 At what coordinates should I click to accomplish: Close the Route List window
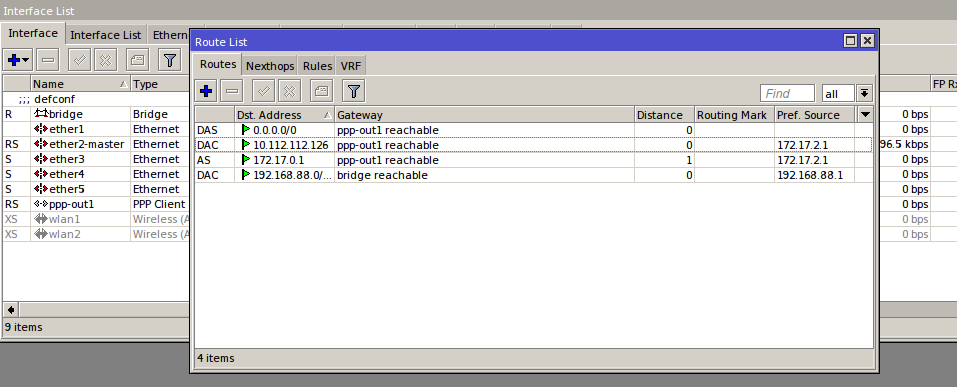(867, 41)
